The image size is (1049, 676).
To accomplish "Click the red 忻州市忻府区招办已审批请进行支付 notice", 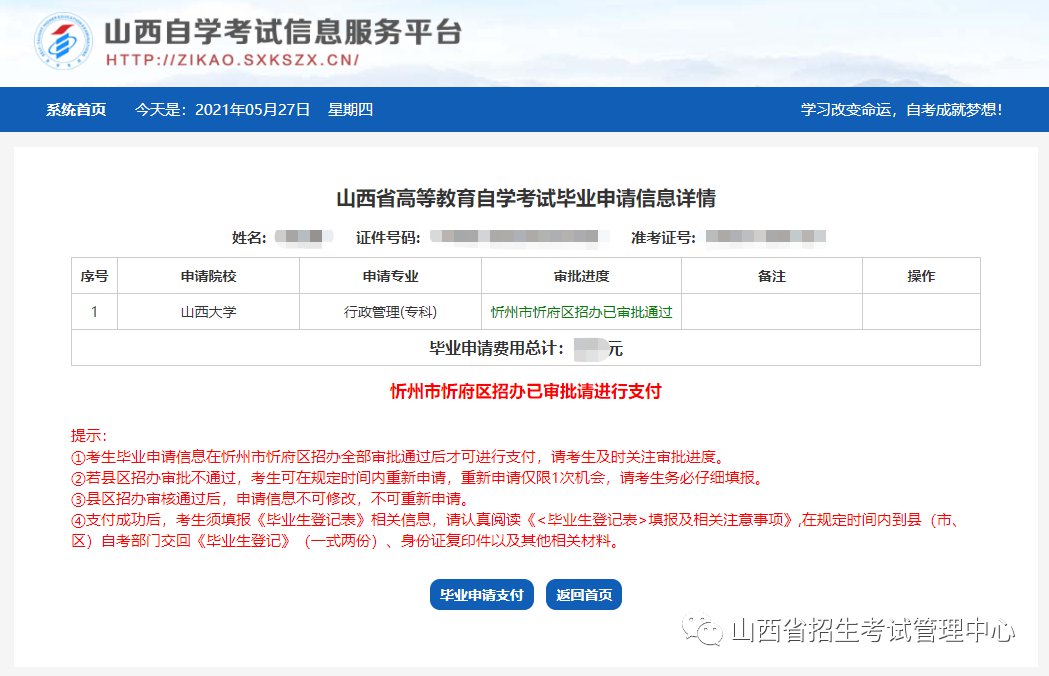I will [x=525, y=392].
